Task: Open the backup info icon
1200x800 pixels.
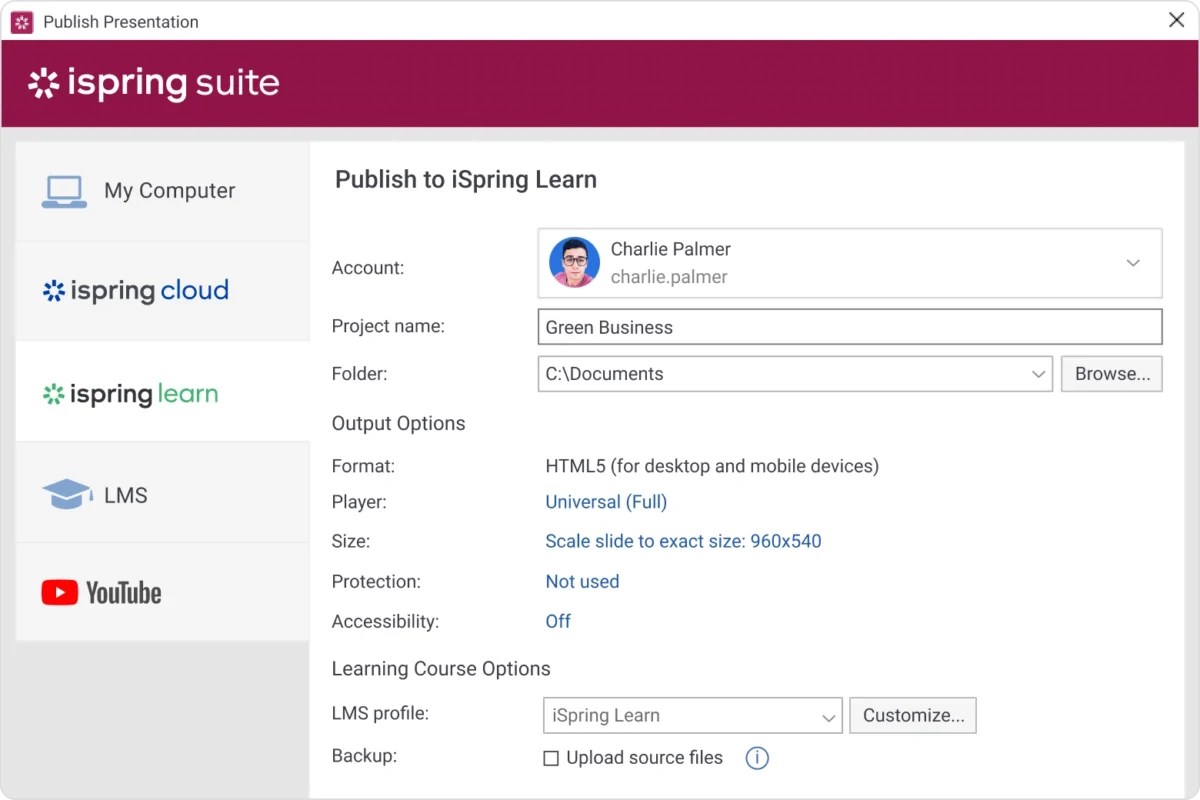Action: point(757,758)
